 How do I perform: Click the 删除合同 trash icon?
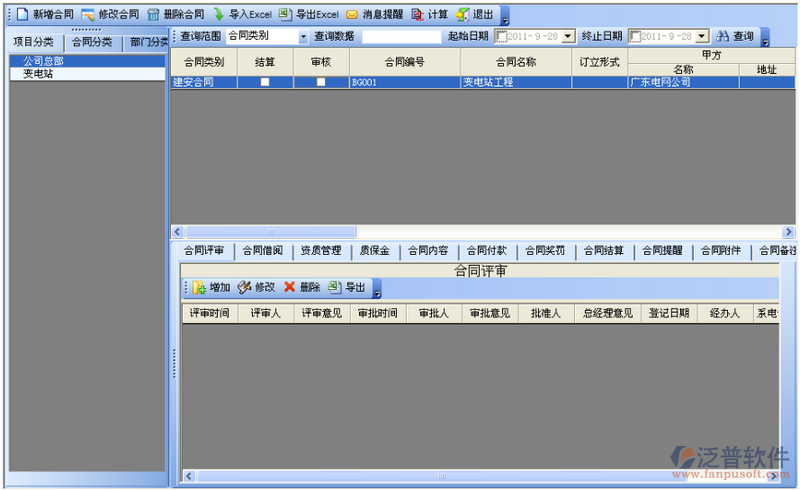153,15
